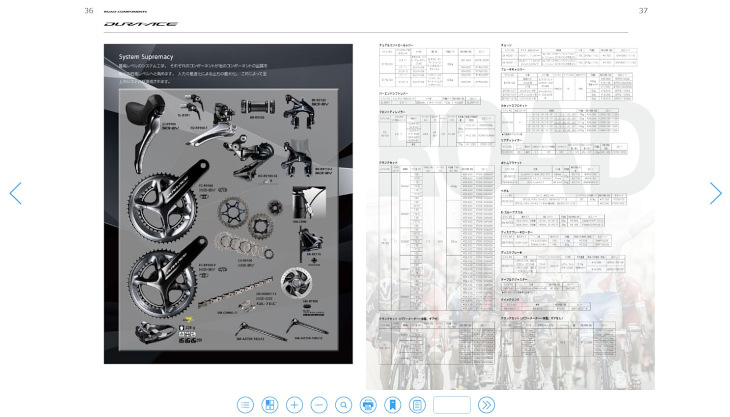Click the DURA-ACE logo at top
The height and width of the screenshot is (417, 730).
(141, 24)
